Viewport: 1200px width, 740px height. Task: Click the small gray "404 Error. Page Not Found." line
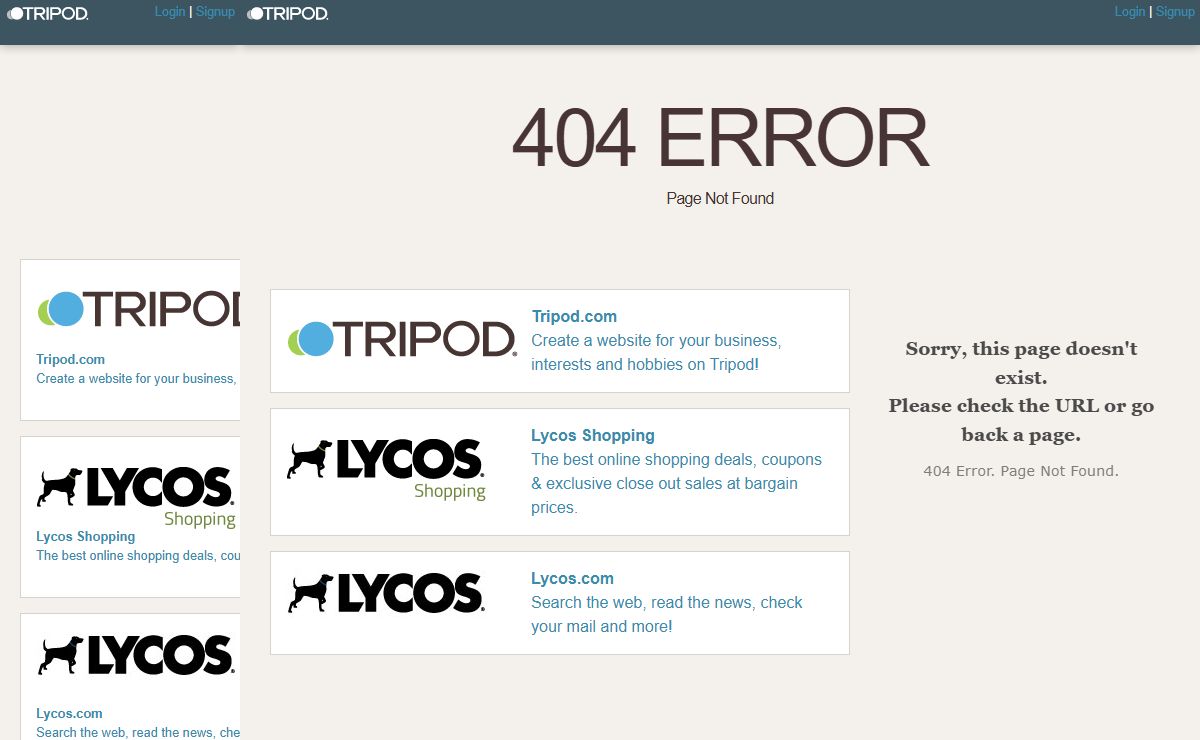coord(1021,470)
